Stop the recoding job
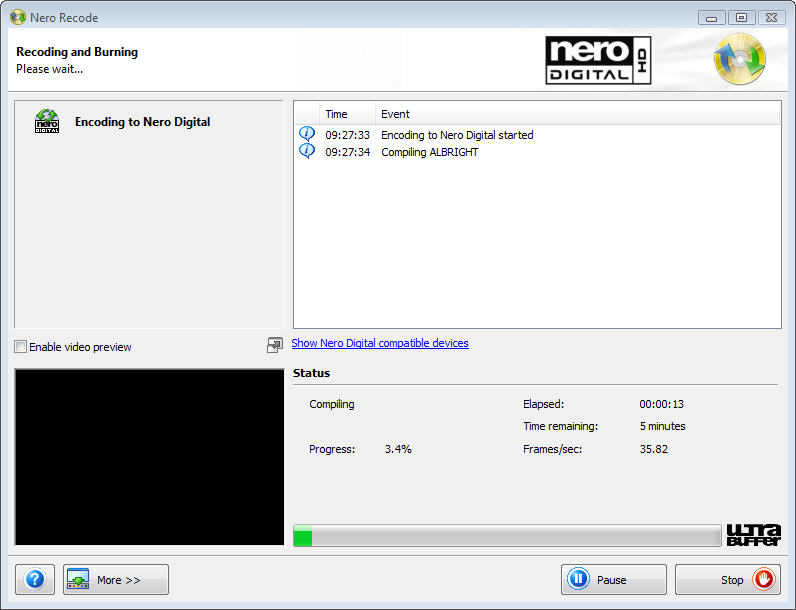Screen dimensions: 796x610 727,579
